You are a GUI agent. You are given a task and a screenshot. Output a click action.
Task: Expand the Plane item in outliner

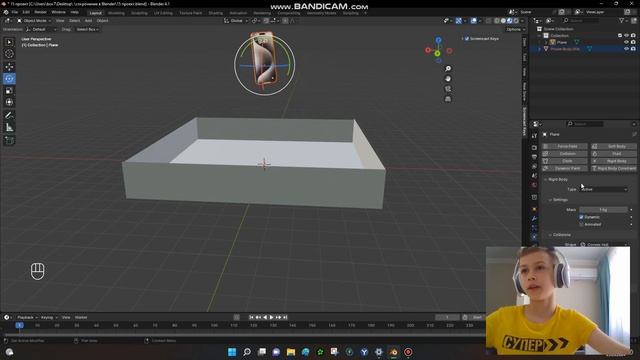(x=546, y=42)
